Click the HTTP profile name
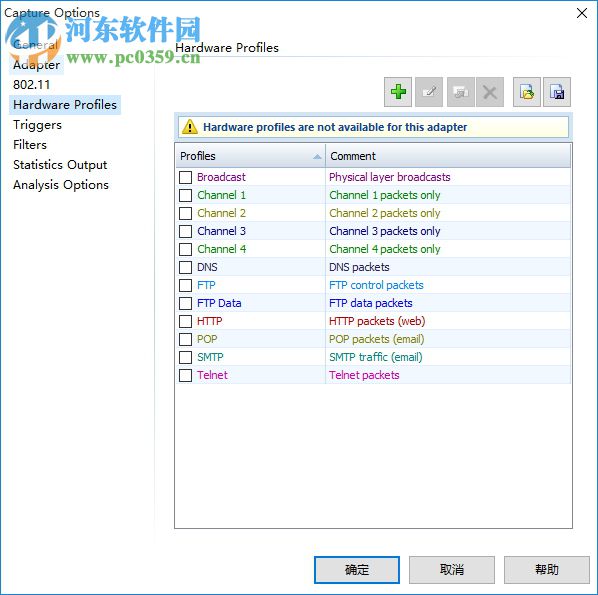 (x=209, y=321)
